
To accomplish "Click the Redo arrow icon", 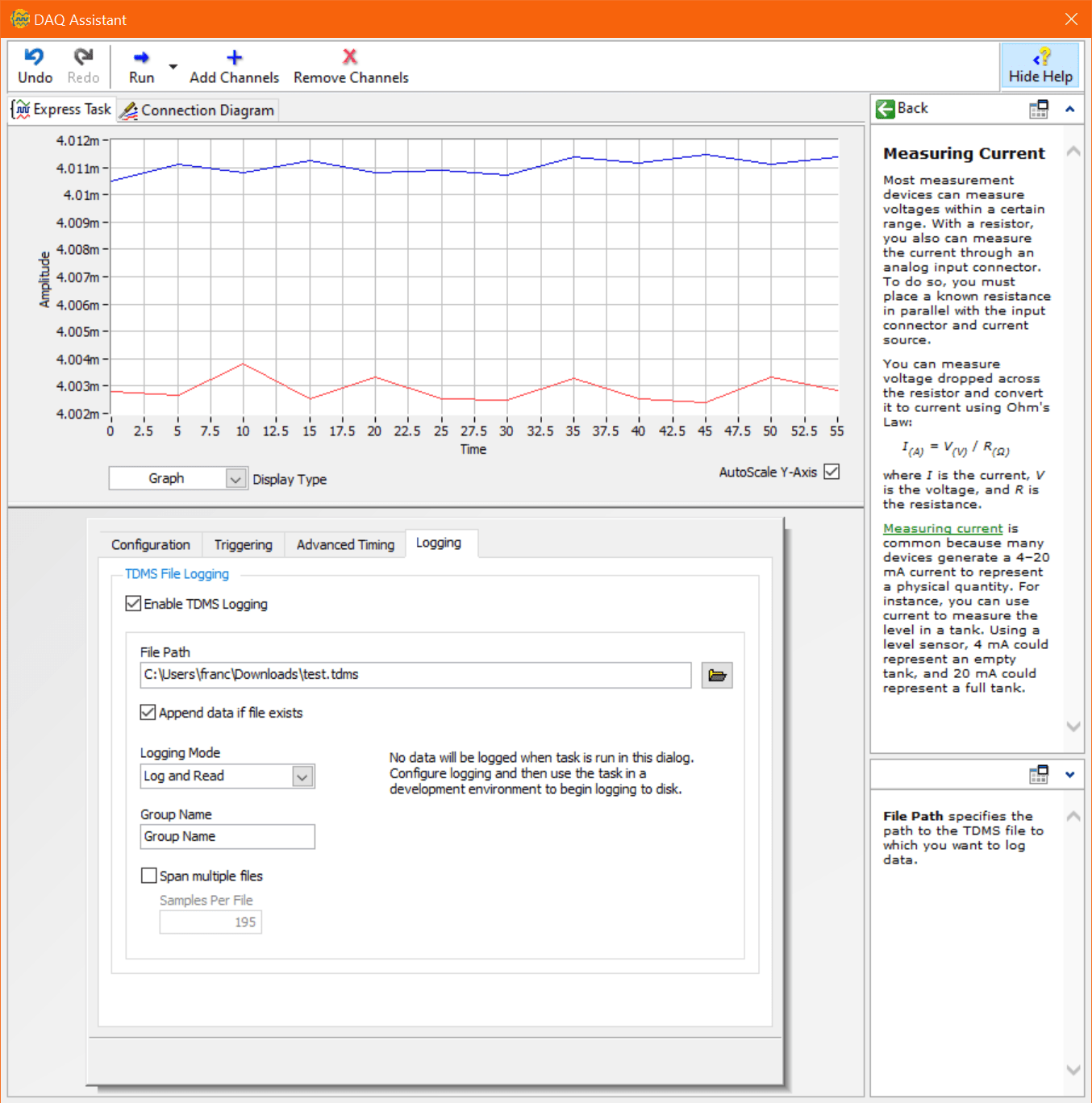I will [x=83, y=56].
